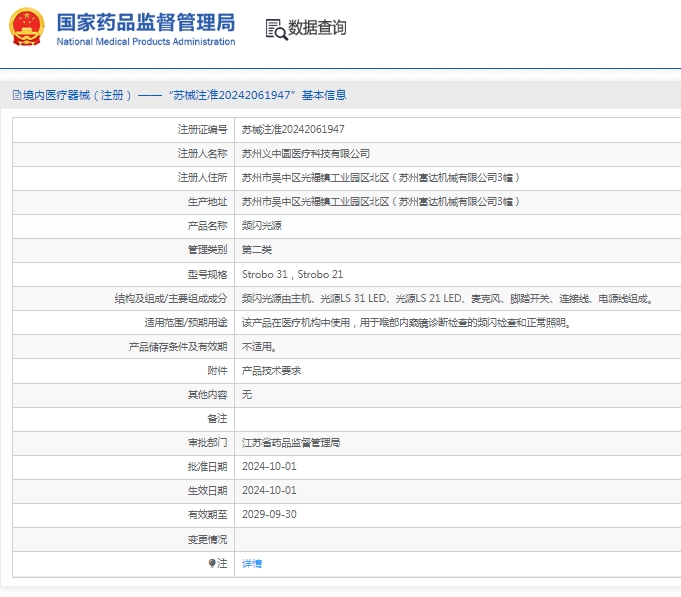Click the 适用范围/预期用途 description text

(407, 323)
